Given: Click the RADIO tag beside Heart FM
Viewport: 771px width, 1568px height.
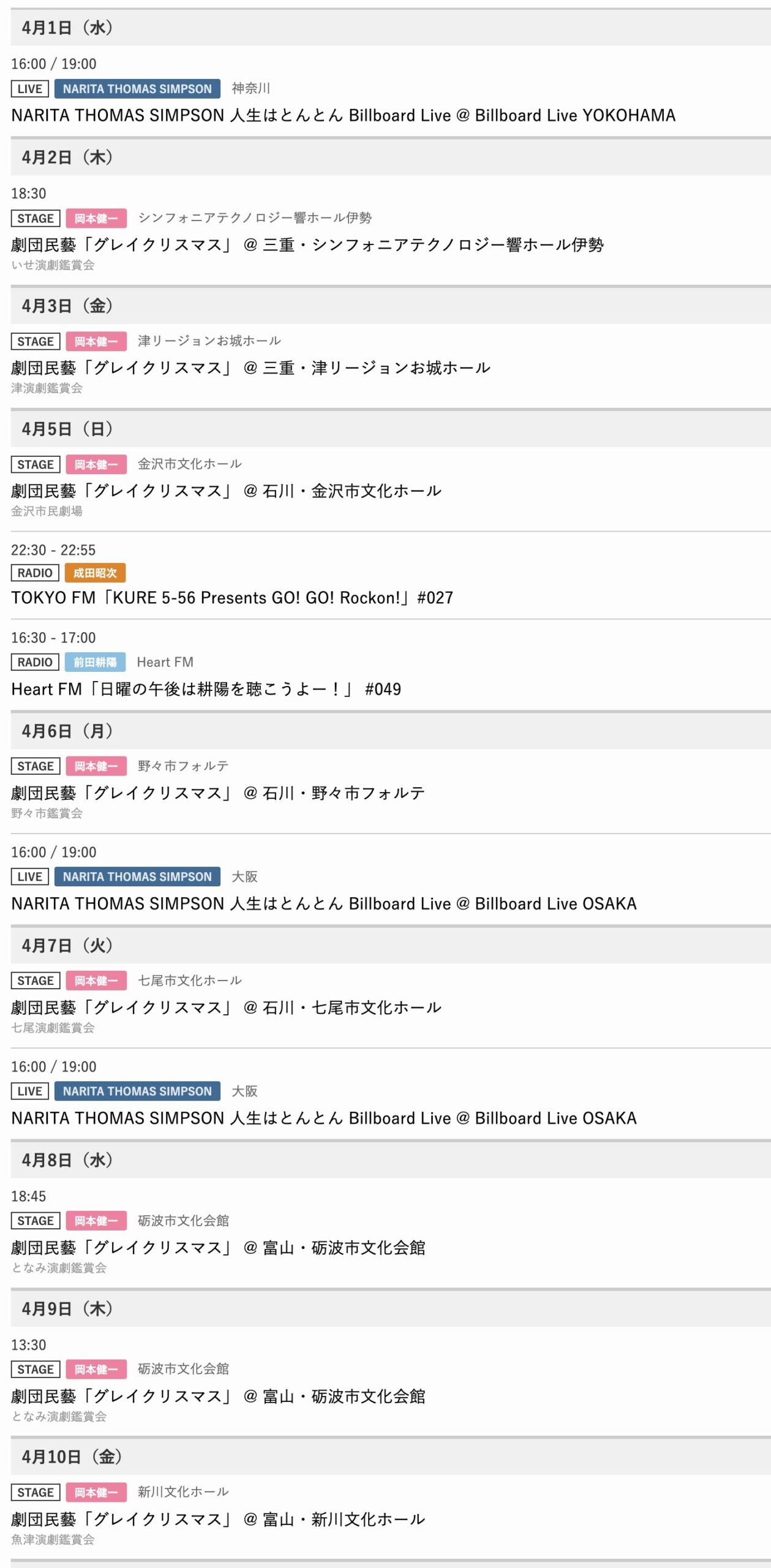Looking at the screenshot, I should [35, 662].
